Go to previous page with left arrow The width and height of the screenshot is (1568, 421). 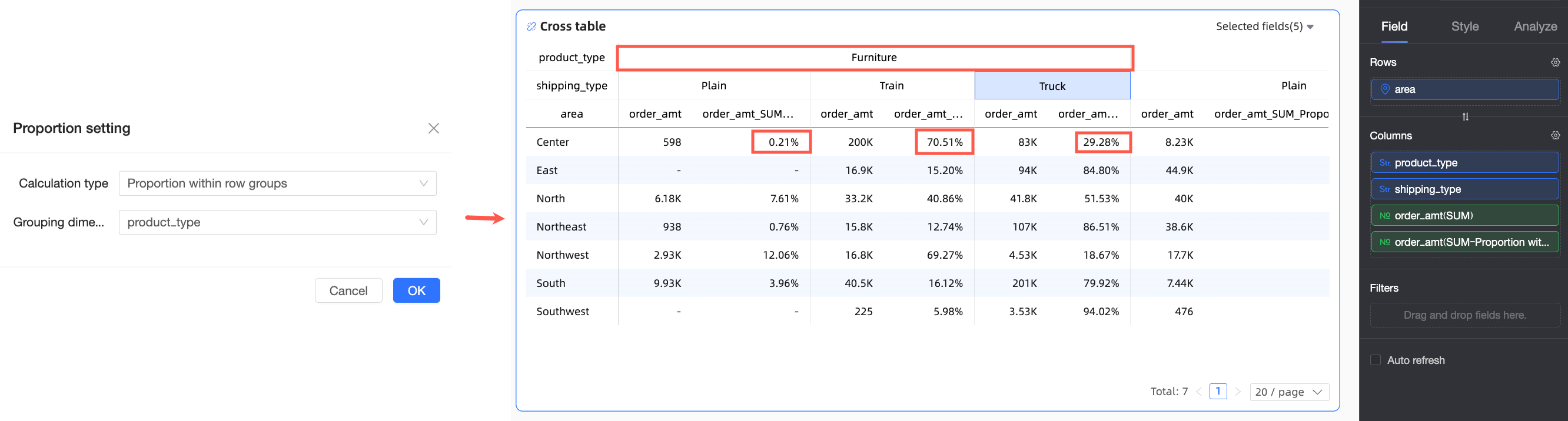click(x=1198, y=392)
